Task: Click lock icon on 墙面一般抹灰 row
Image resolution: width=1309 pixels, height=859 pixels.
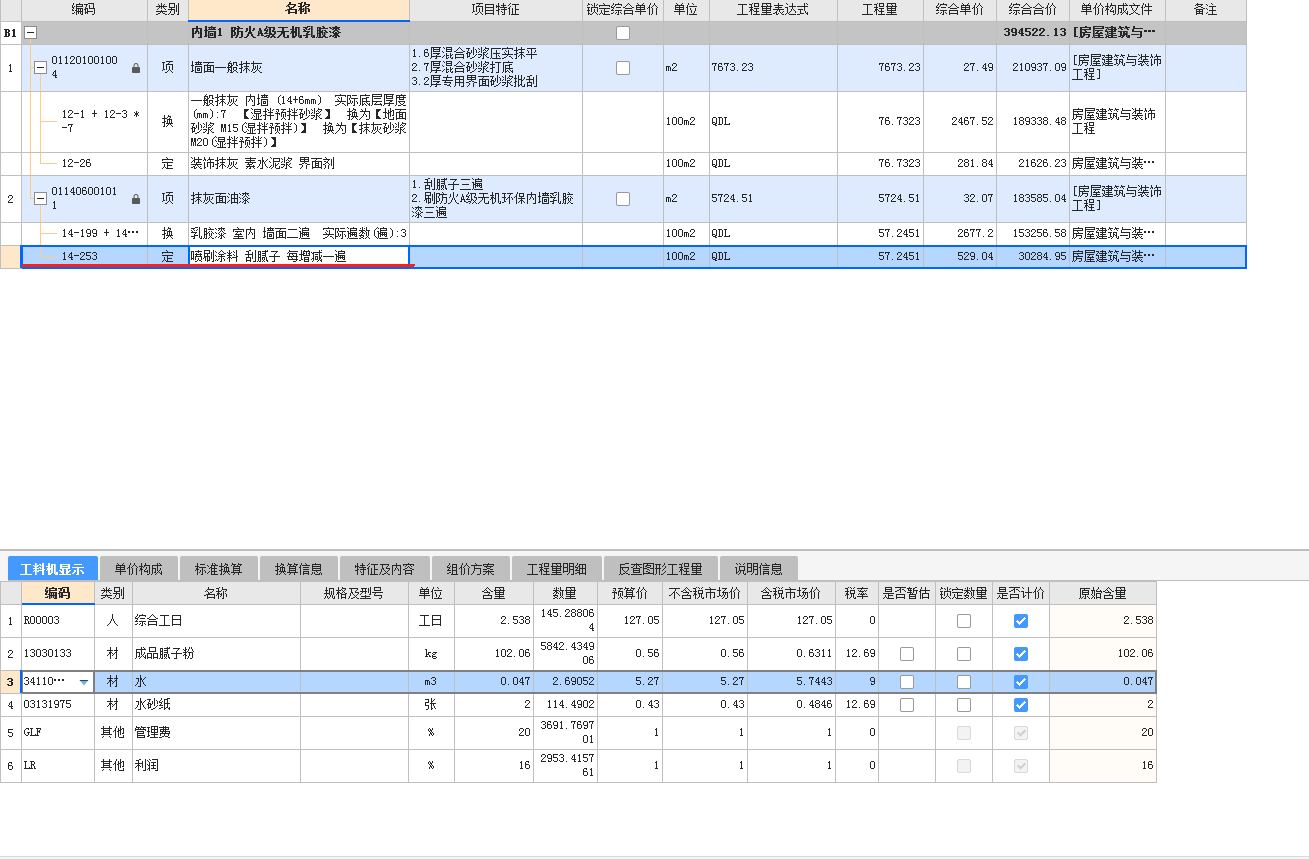Action: (x=136, y=68)
